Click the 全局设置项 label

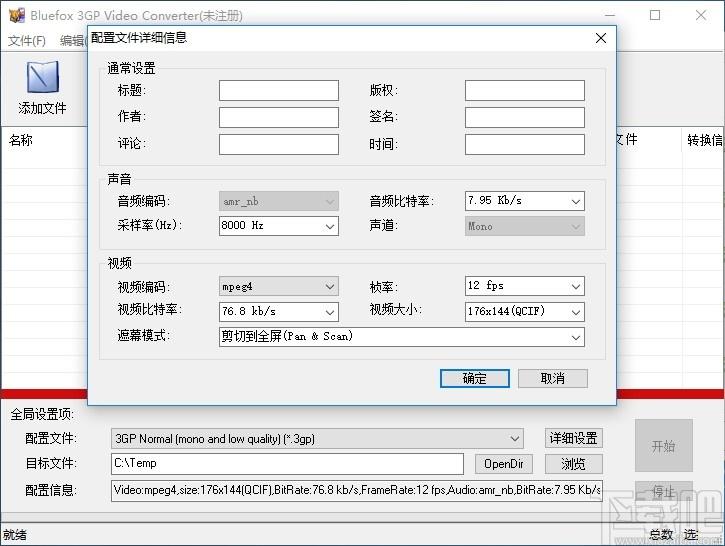coord(42,414)
